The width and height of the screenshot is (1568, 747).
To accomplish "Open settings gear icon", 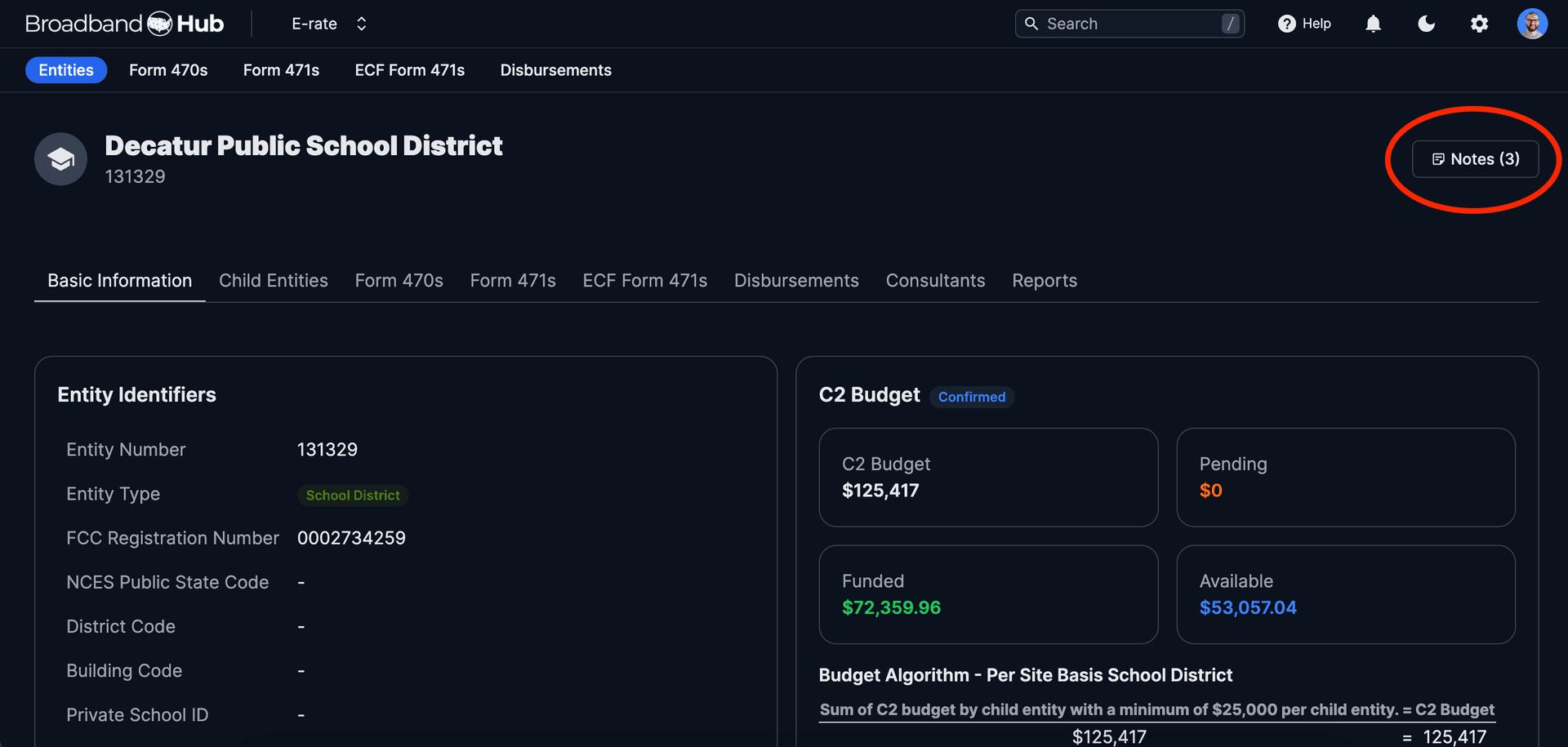I will pyautogui.click(x=1479, y=24).
